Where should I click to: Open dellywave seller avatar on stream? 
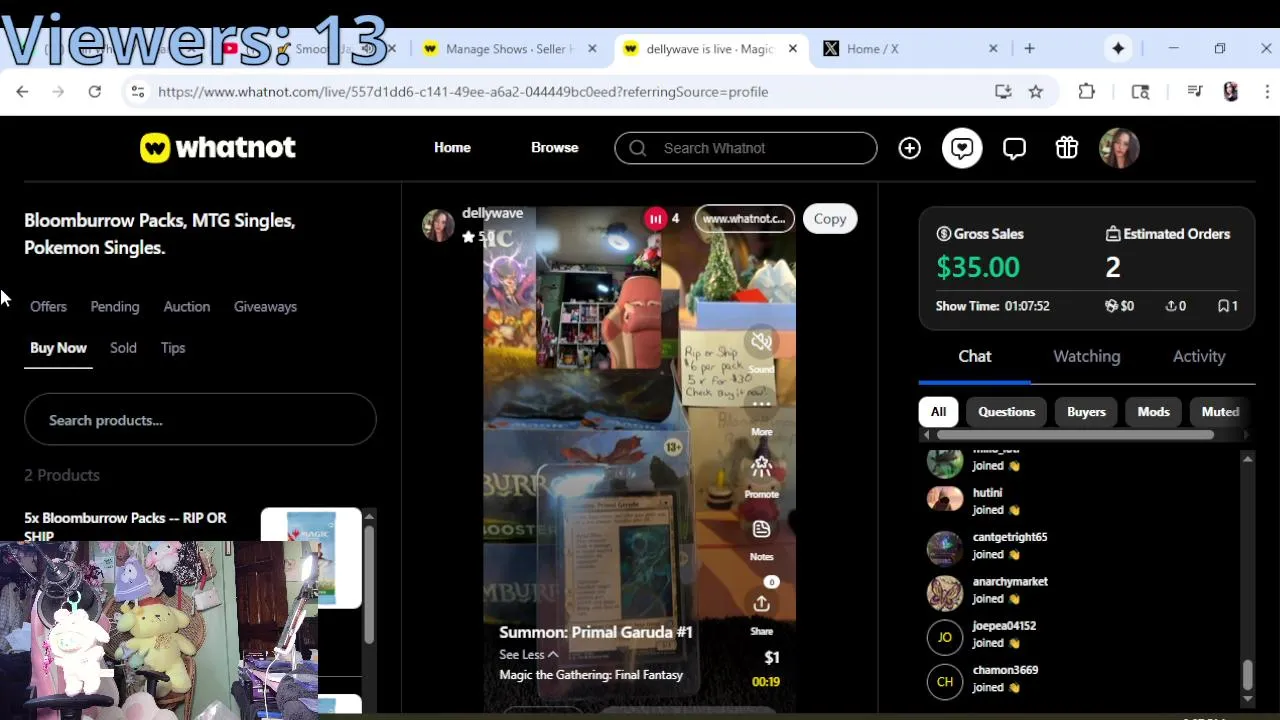(x=438, y=226)
